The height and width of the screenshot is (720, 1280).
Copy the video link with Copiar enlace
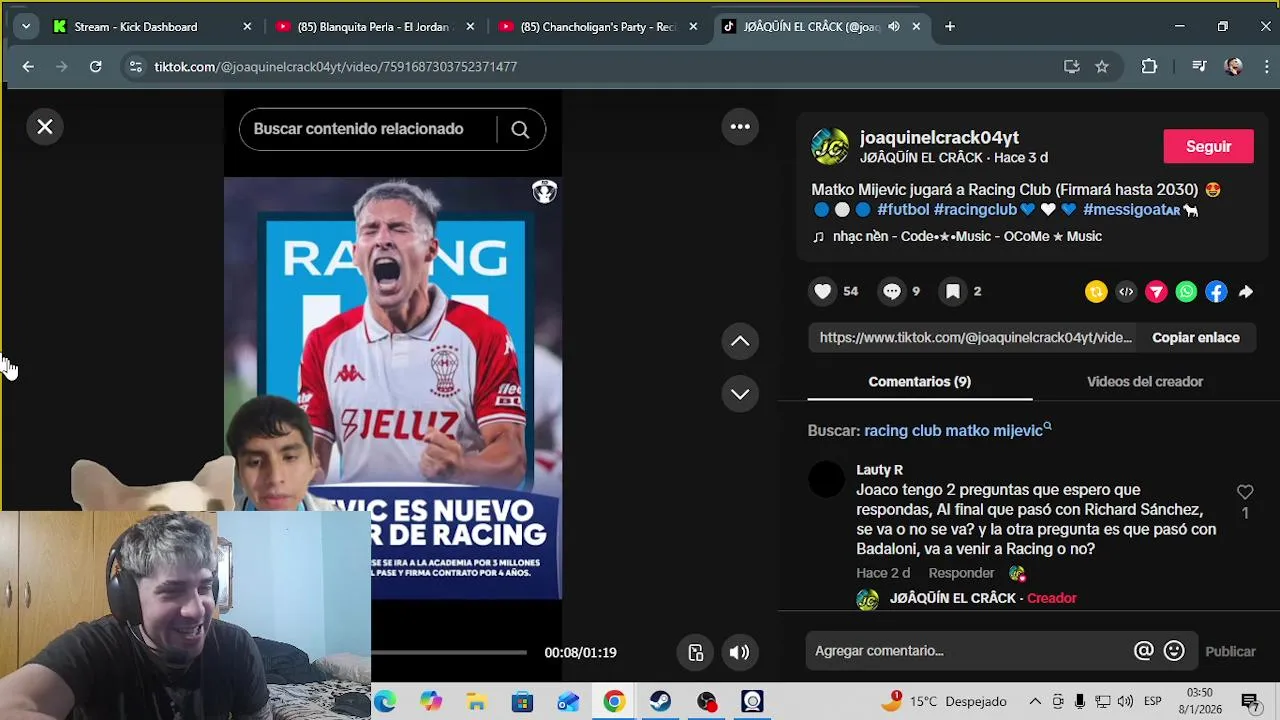click(x=1195, y=337)
